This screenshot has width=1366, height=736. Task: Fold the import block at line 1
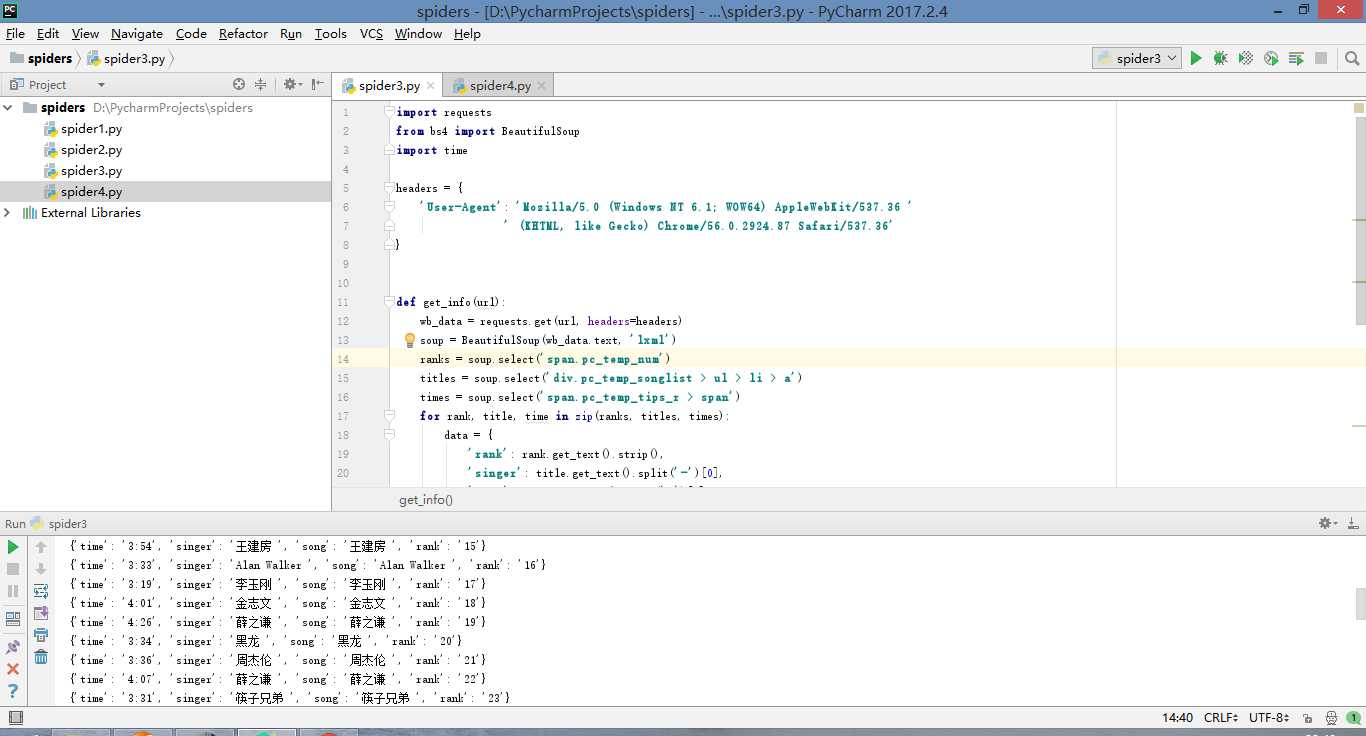(x=389, y=112)
